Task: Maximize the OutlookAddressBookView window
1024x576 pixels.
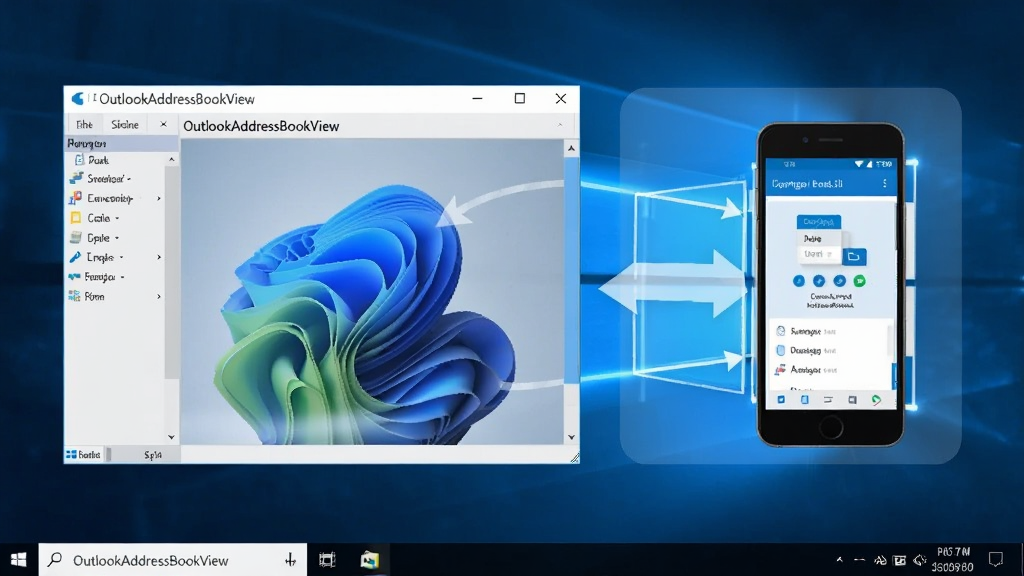Action: (520, 99)
